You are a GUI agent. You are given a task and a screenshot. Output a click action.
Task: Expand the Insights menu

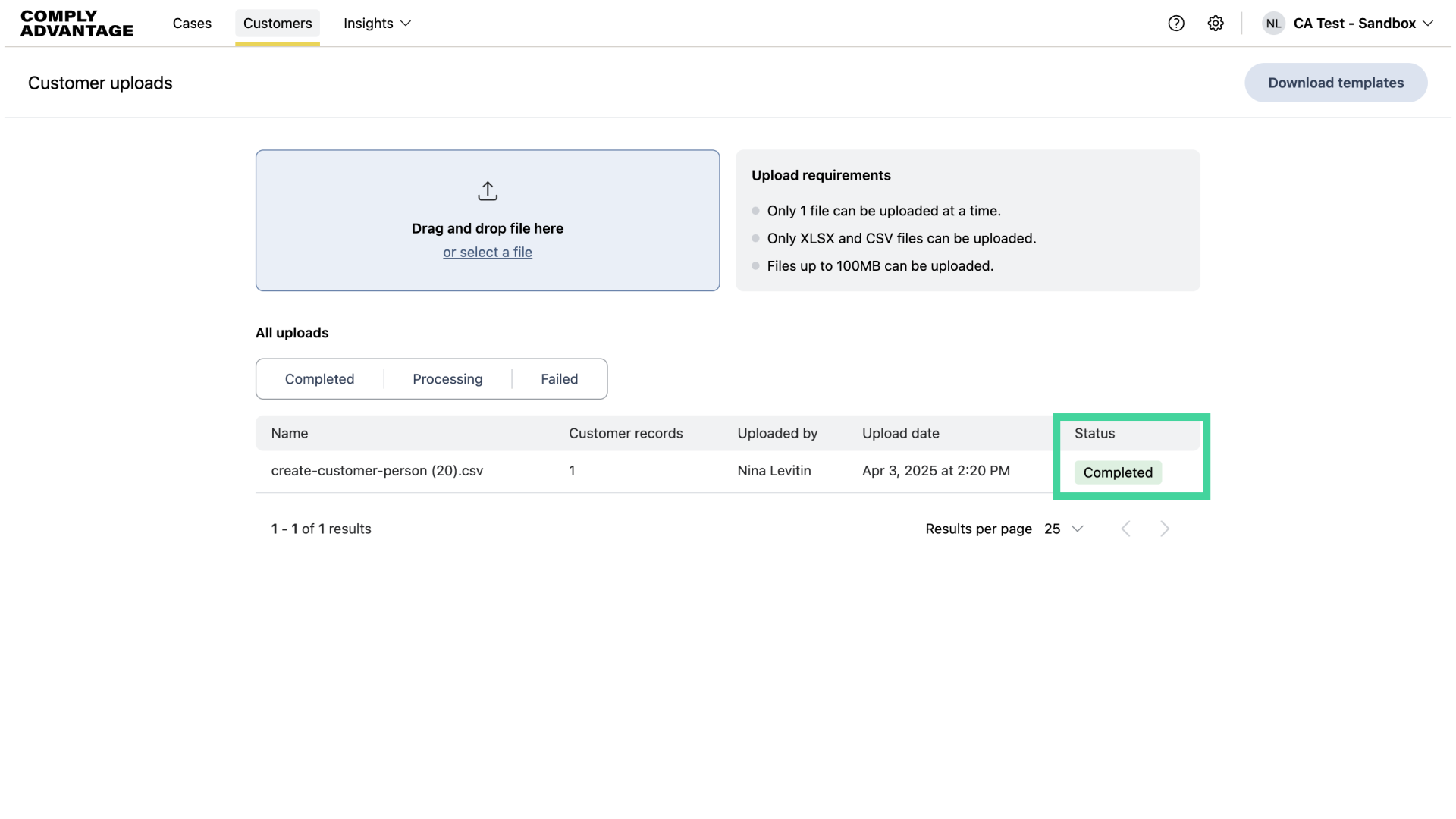pos(377,24)
